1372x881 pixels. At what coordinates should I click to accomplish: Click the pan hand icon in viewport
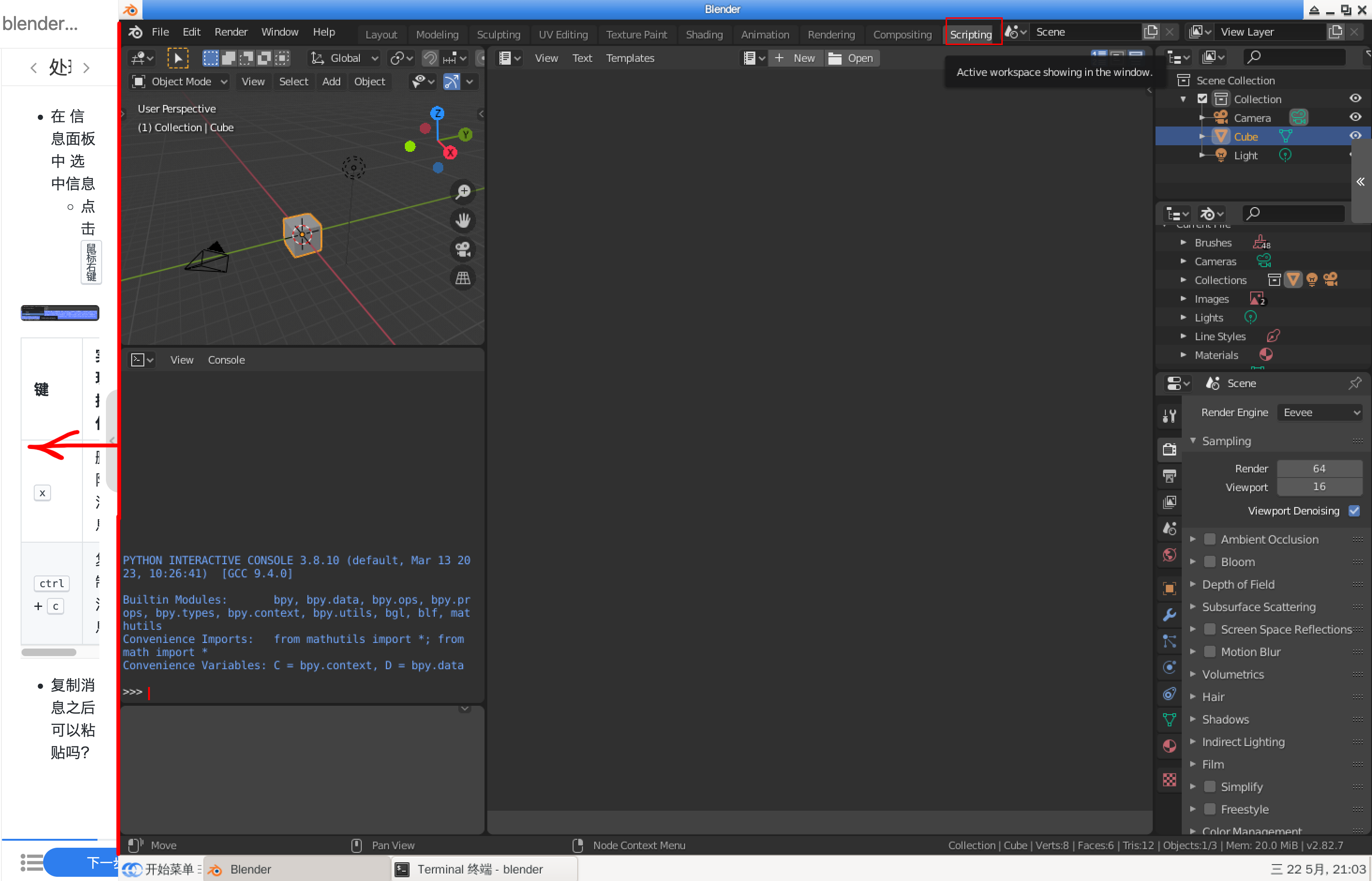(x=462, y=220)
